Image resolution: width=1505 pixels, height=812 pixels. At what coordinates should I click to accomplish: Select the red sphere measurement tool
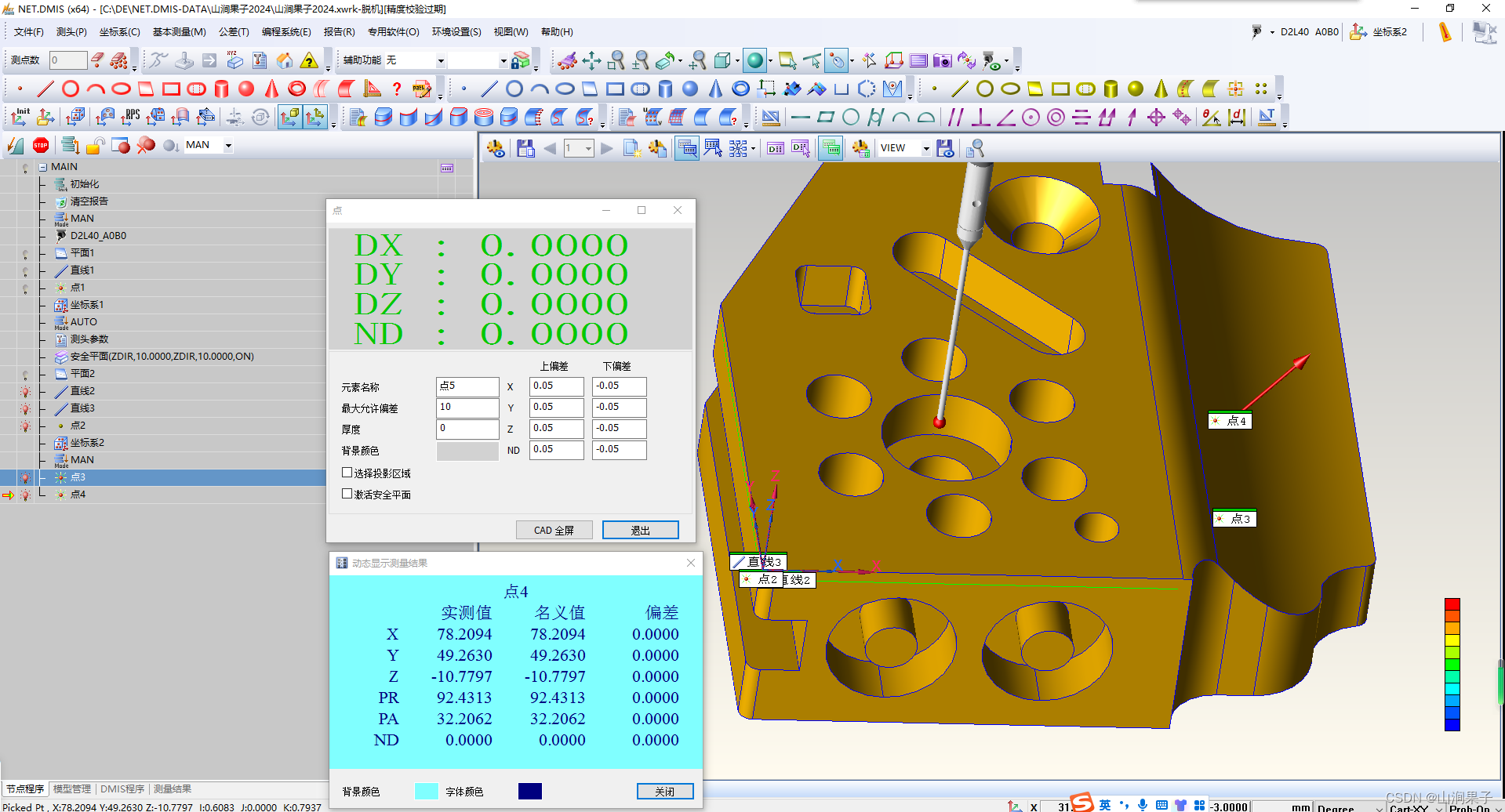click(x=246, y=89)
